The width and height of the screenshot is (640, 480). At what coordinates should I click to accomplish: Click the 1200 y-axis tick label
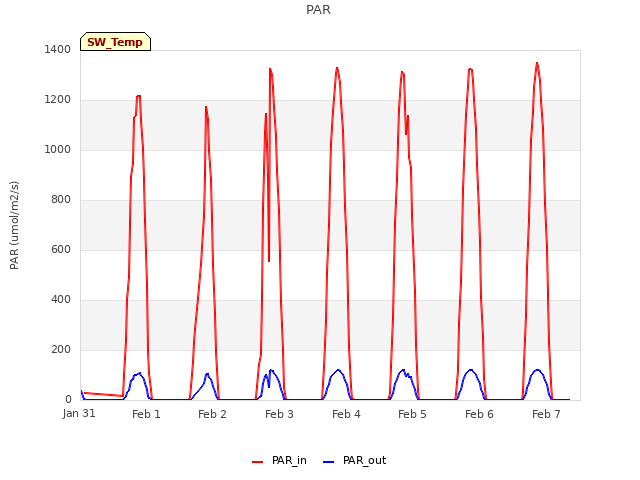(58, 100)
